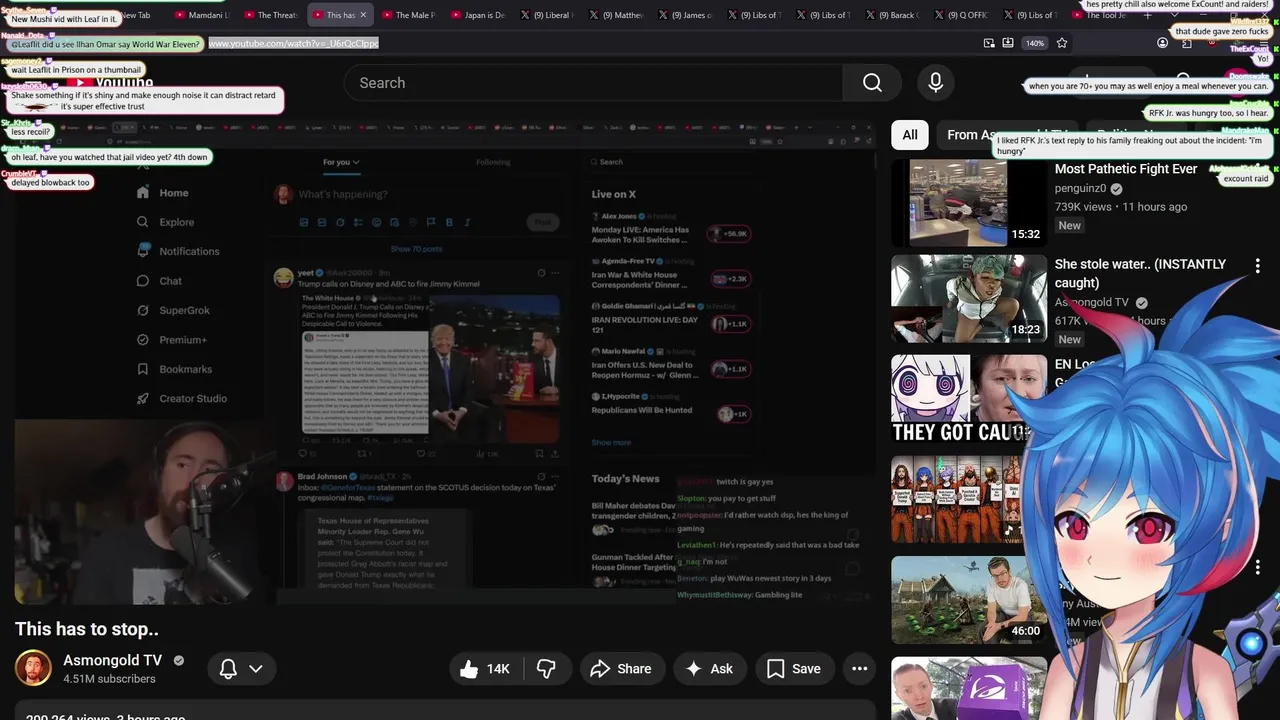Screen dimensions: 1280x720
Task: Open more actions three-dot menu beside Save
Action: point(859,669)
